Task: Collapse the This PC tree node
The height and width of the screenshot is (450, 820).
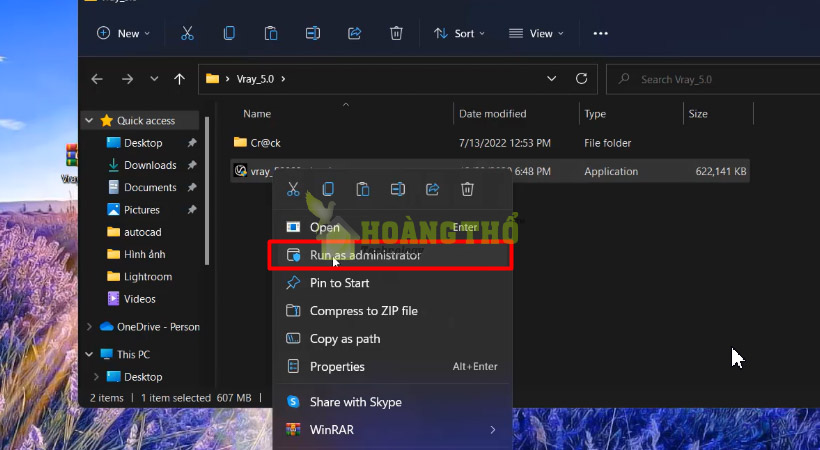Action: coord(89,354)
